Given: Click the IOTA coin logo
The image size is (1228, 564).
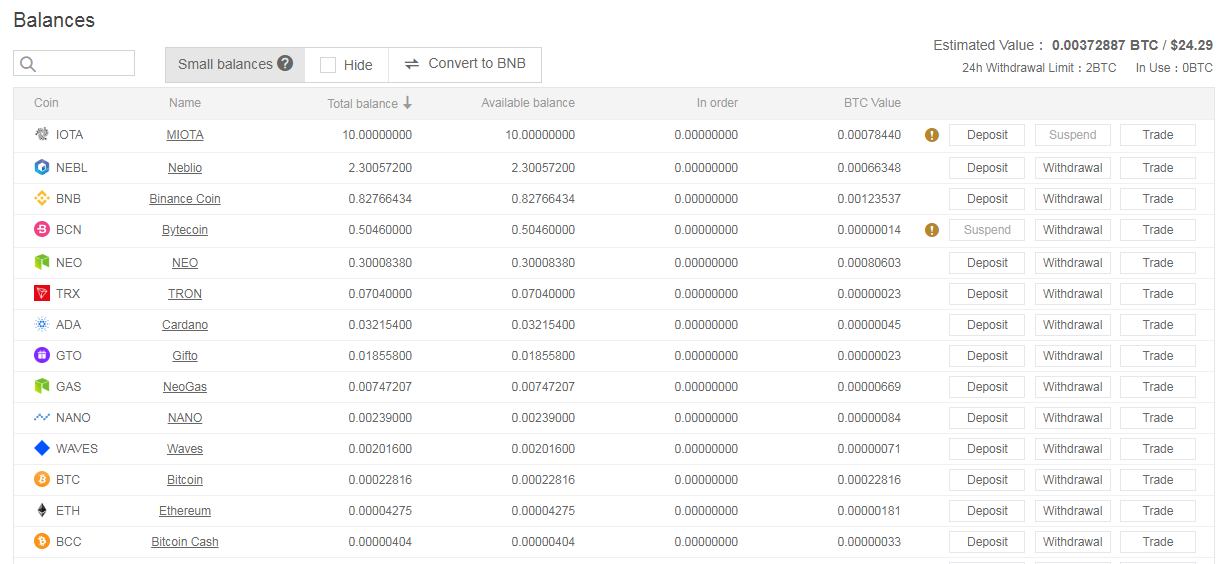Looking at the screenshot, I should pos(42,134).
